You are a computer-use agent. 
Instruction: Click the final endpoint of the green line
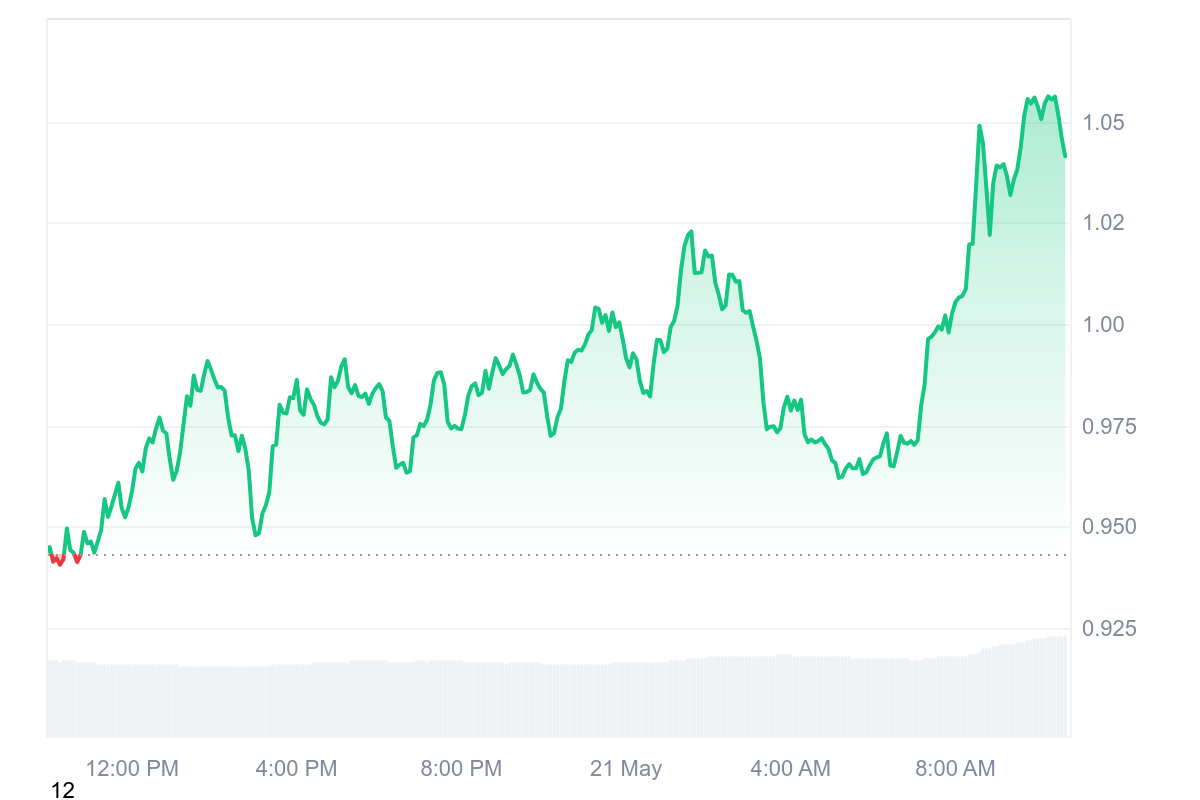tap(1065, 156)
